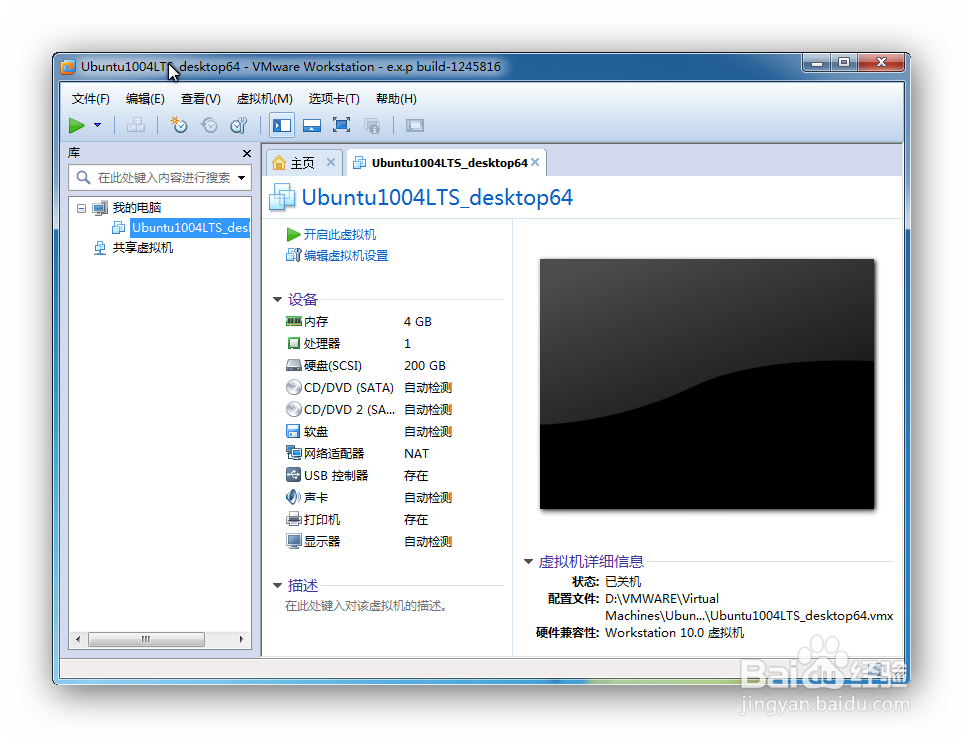Click the CD/DVD 2 disc icon
The height and width of the screenshot is (738, 964).
click(x=294, y=409)
